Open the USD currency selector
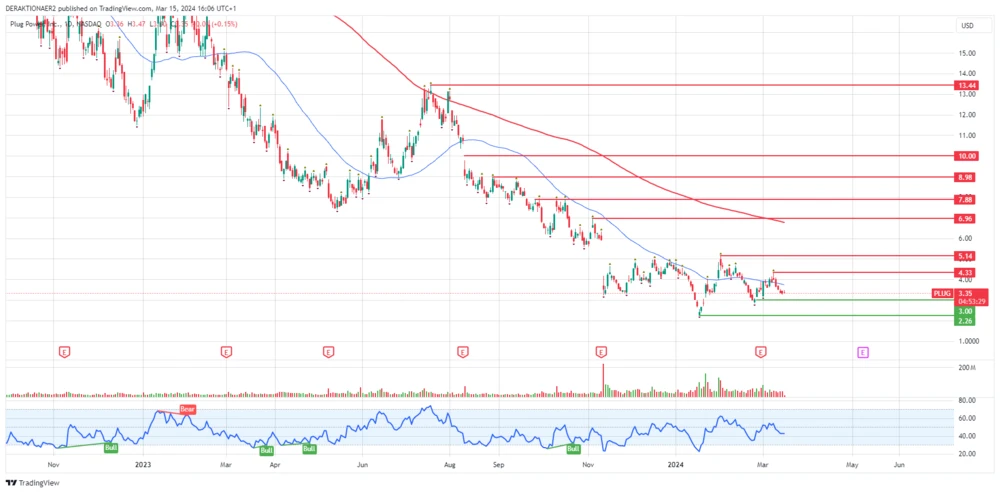Screen dimensions: 1000x493 pyautogui.click(x=967, y=25)
